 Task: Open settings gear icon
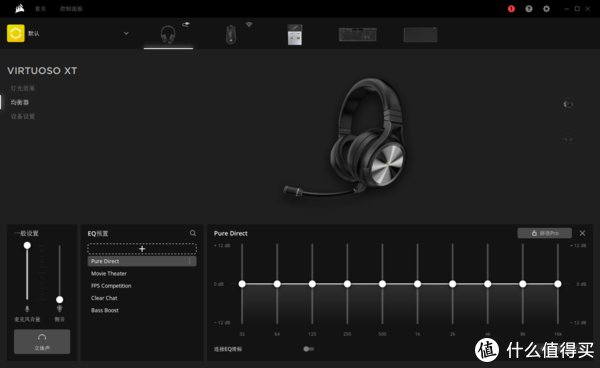546,9
